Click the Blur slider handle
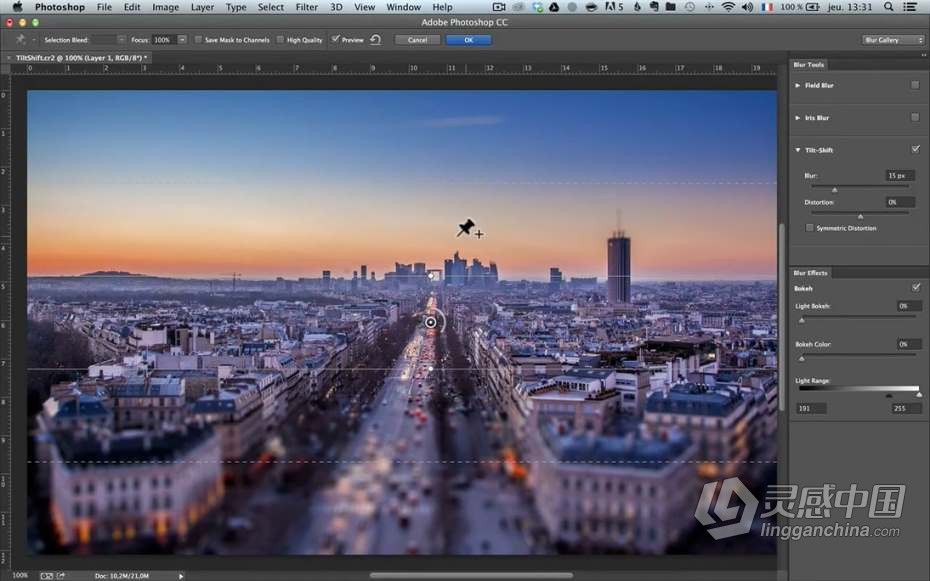The image size is (930, 581). [x=835, y=190]
